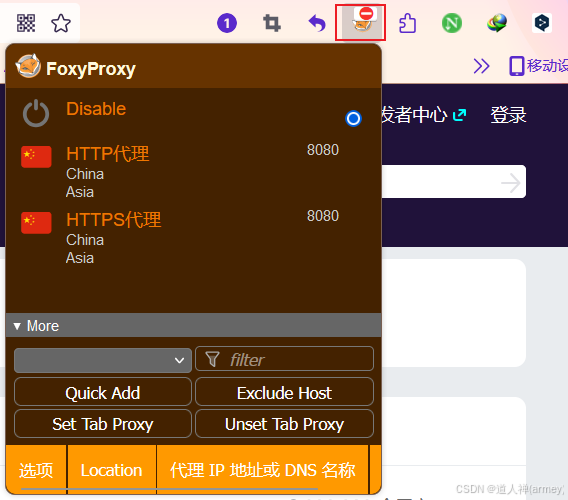Open the 代理 IP 地址或 DNS 名称 tab
The width and height of the screenshot is (568, 500).
(263, 470)
